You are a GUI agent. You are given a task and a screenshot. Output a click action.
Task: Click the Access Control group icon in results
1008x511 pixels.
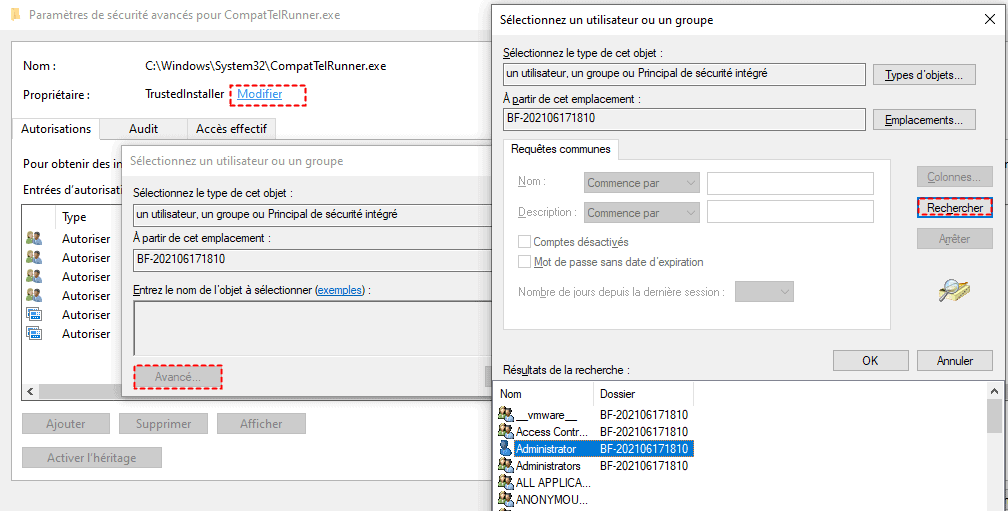point(506,432)
